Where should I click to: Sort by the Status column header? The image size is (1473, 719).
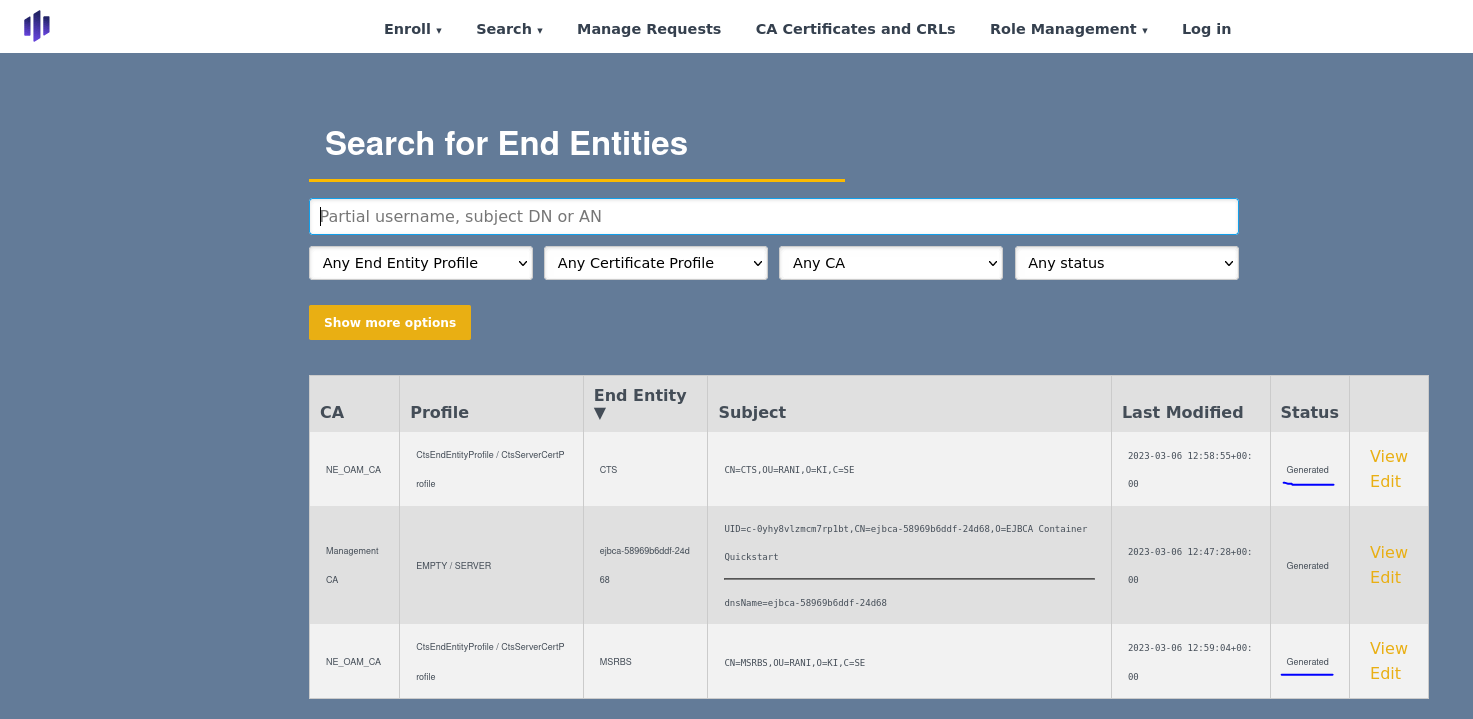pos(1309,412)
